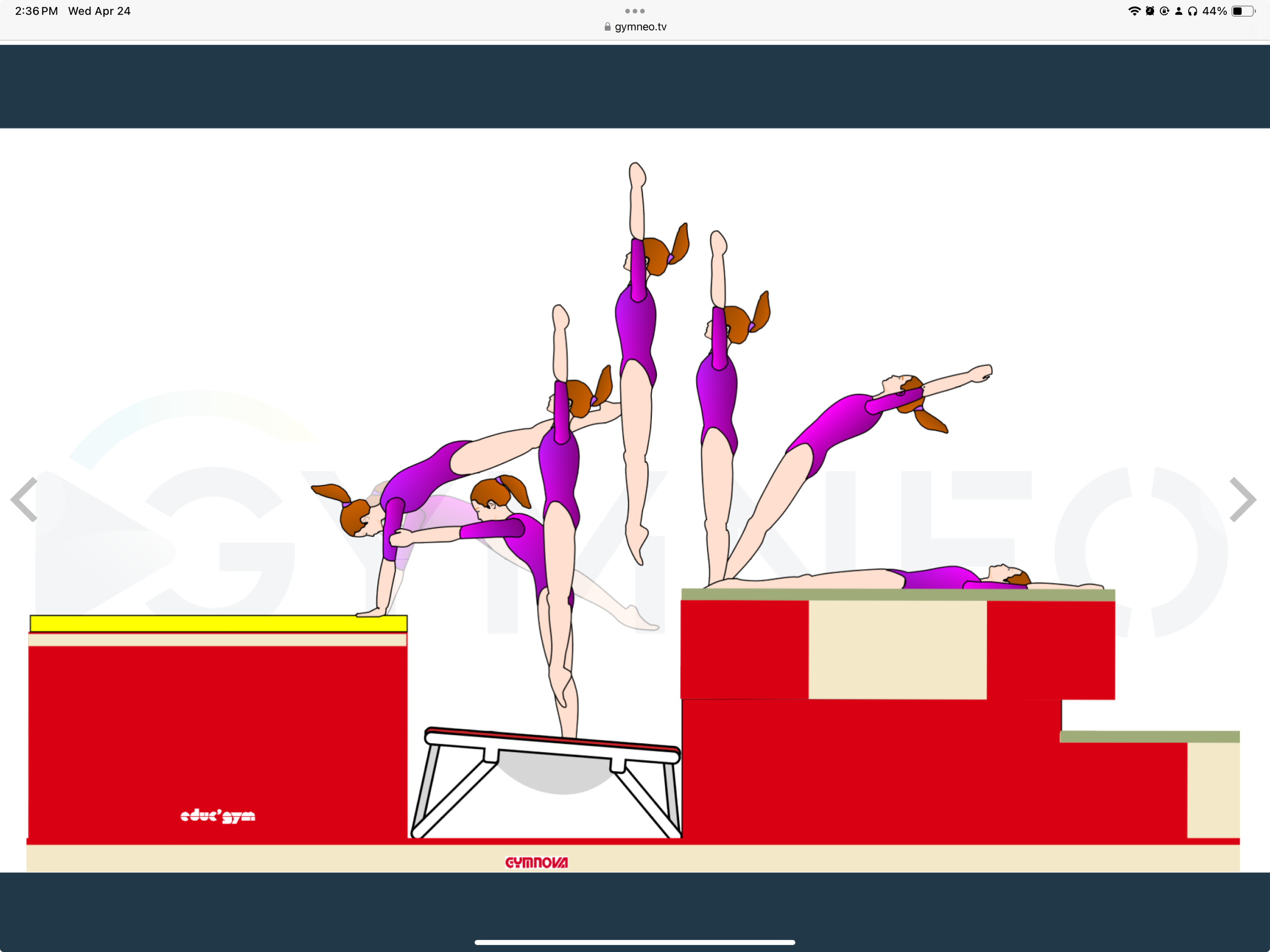Advance to the next slide via right chevron
Image resolution: width=1270 pixels, height=952 pixels.
[1244, 499]
